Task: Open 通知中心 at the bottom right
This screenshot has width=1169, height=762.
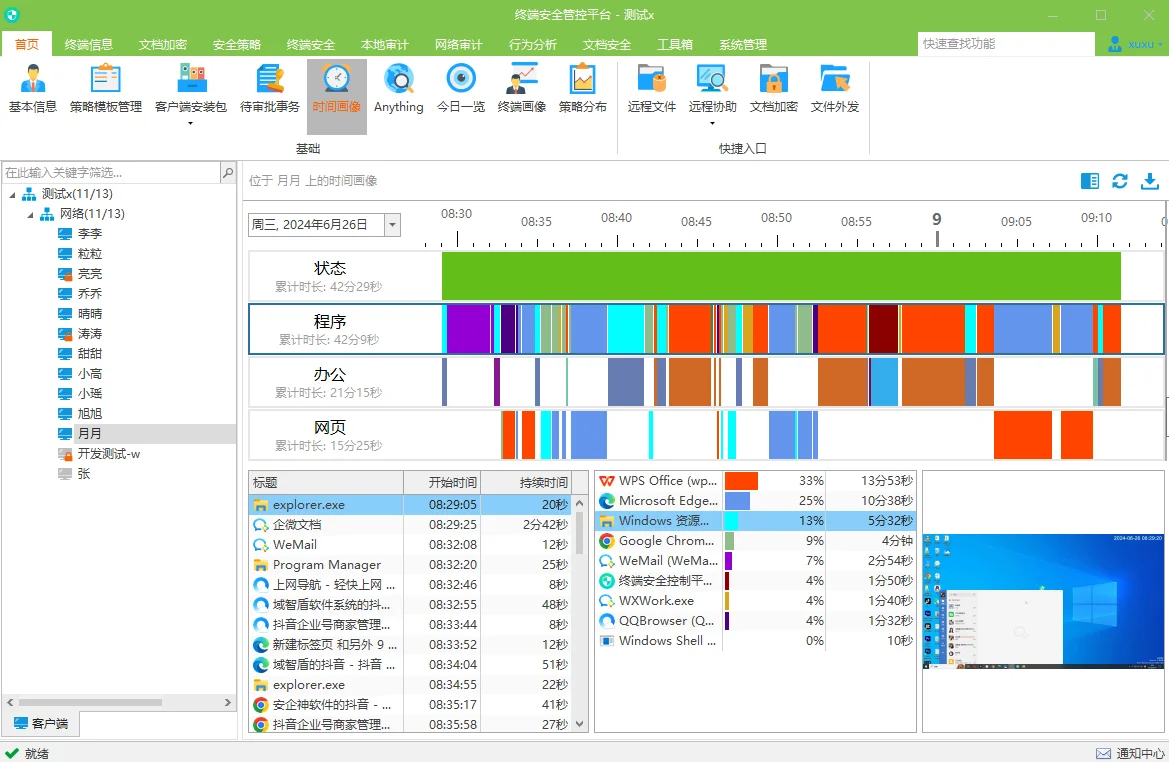Action: click(1130, 752)
